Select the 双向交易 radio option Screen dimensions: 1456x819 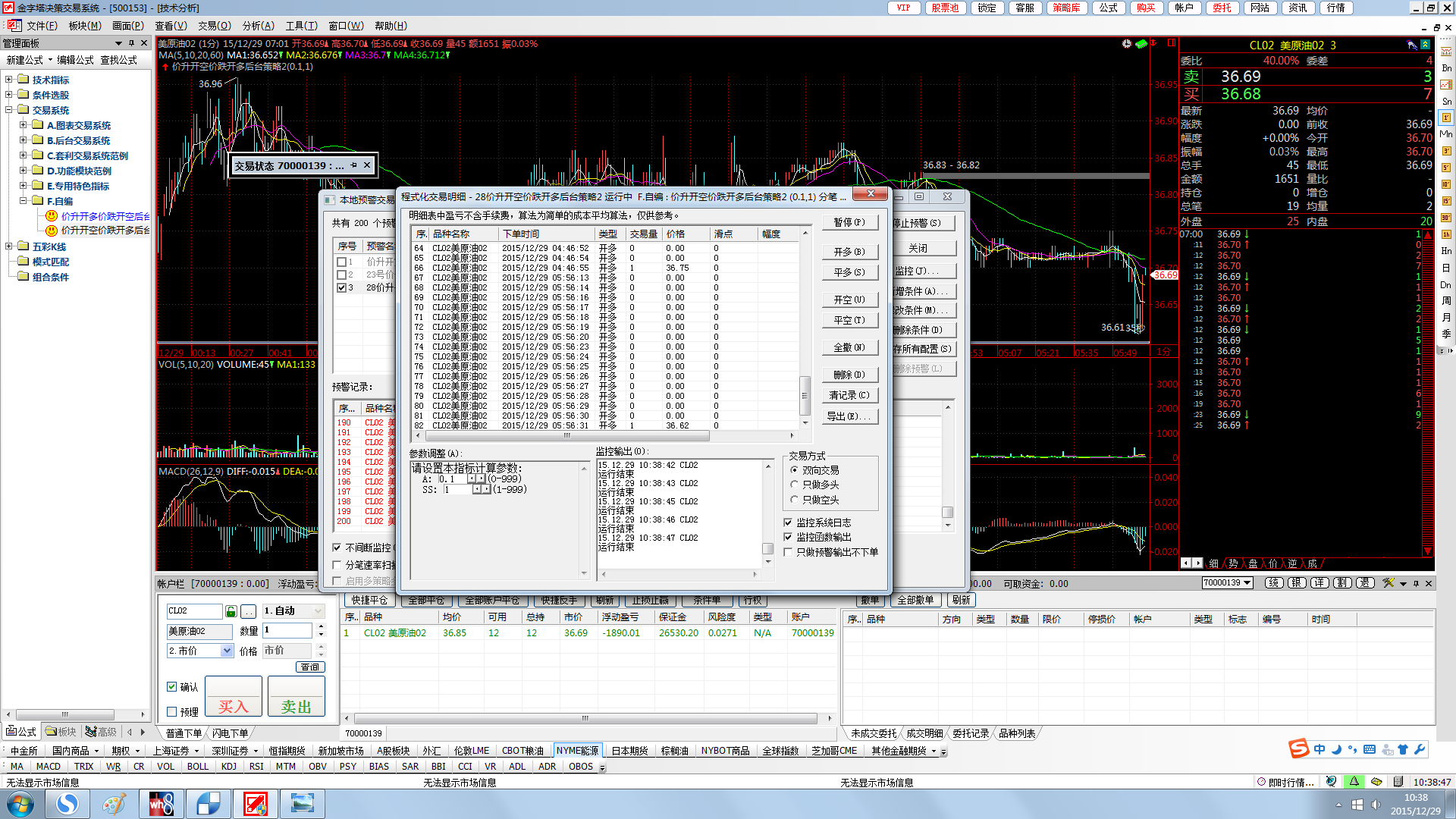click(x=794, y=470)
